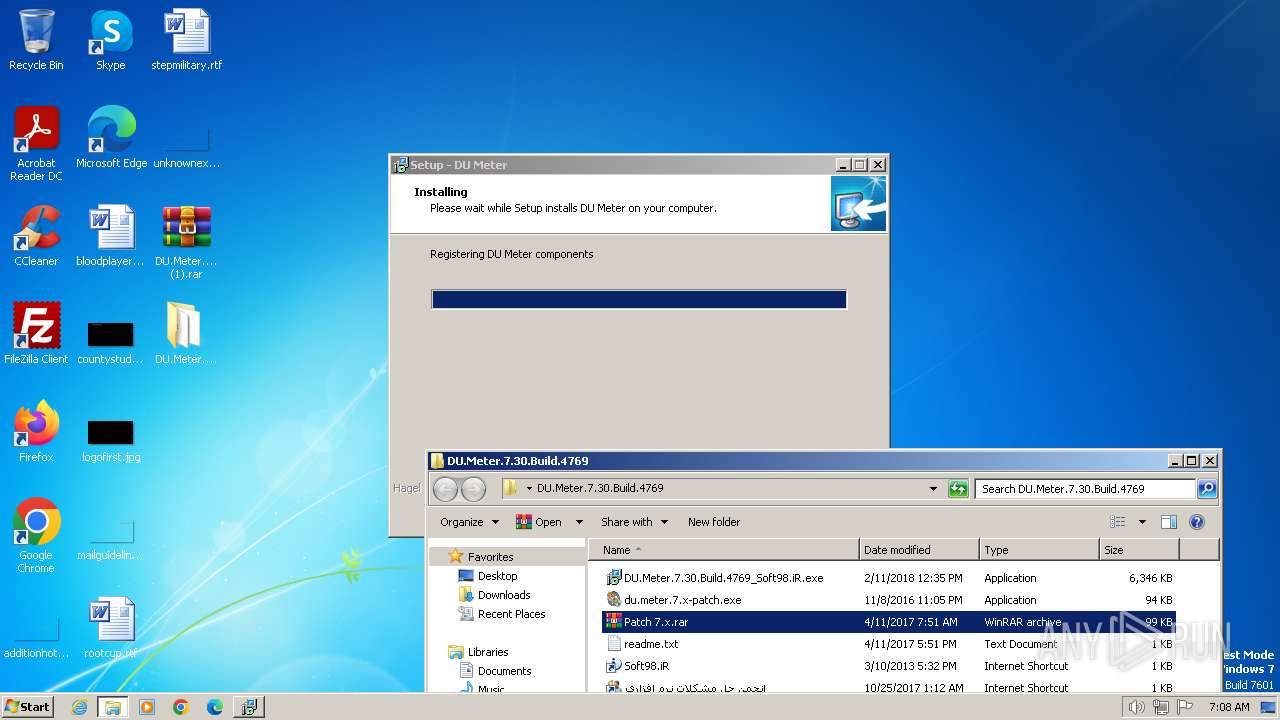
Task: Click the installation progress bar
Action: tap(639, 299)
